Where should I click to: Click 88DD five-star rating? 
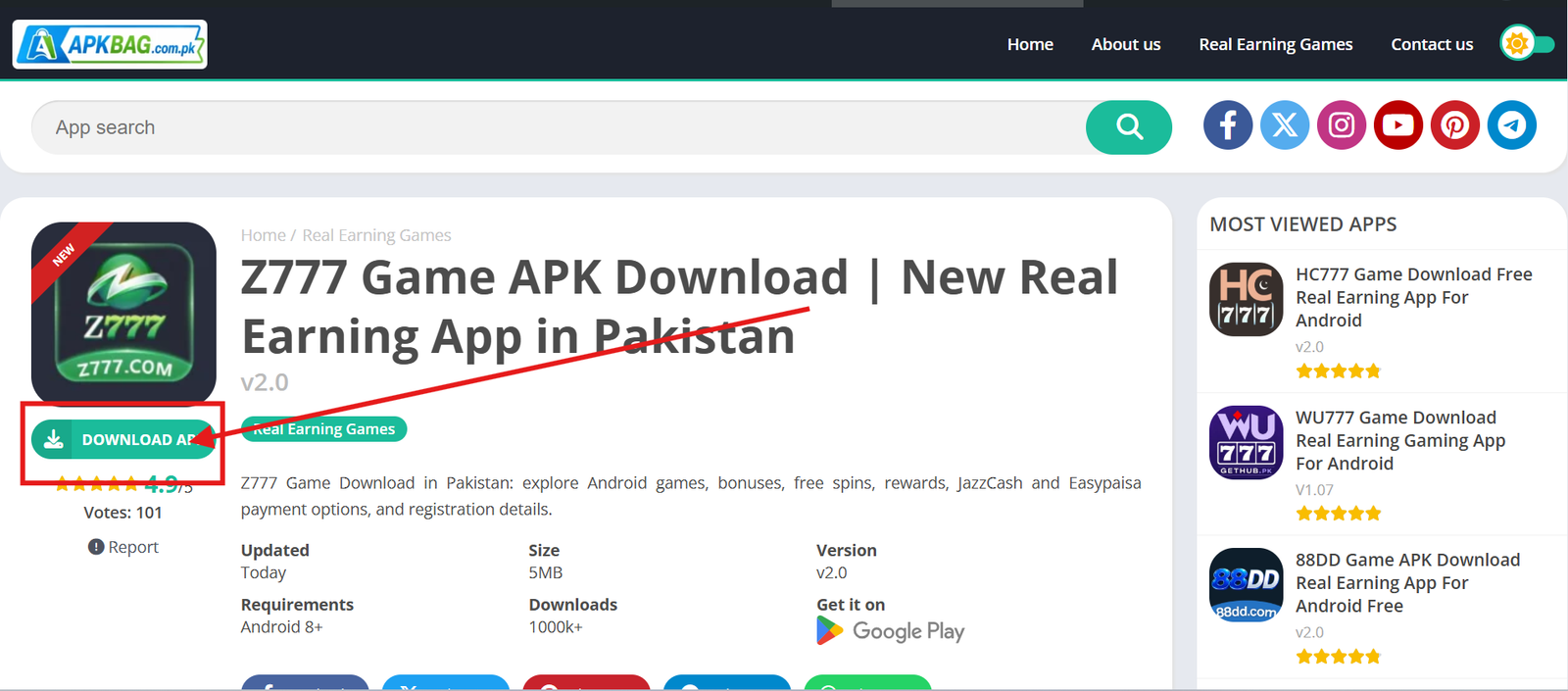(x=1339, y=657)
